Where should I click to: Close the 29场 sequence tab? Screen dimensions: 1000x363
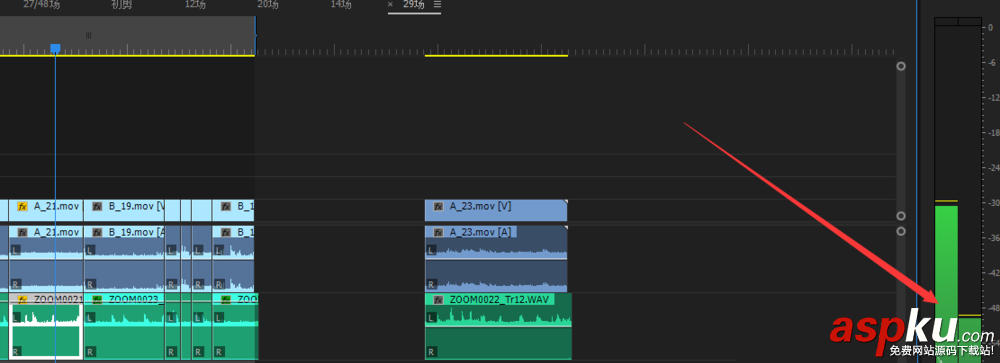(390, 4)
